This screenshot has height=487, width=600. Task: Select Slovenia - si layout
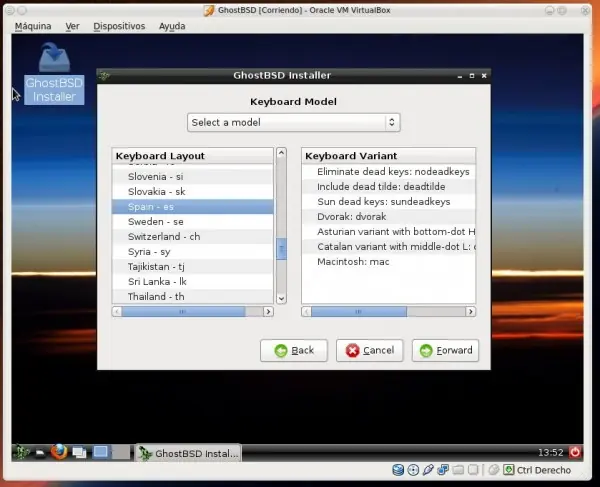click(x=193, y=177)
